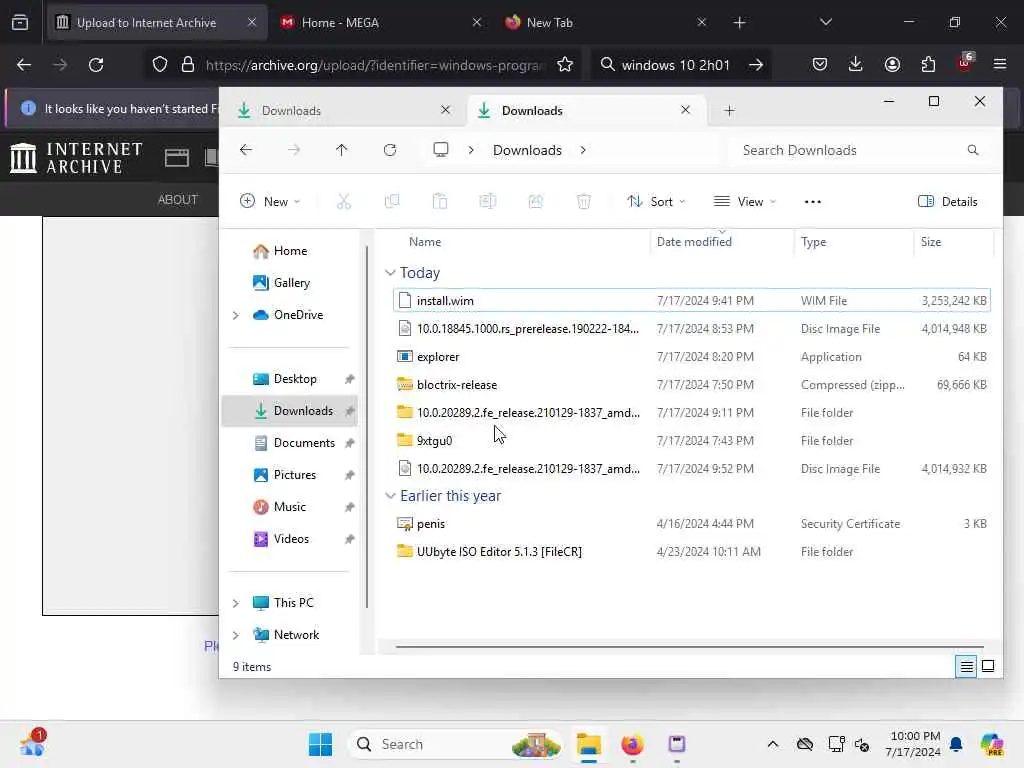Open the View dropdown menu
The height and width of the screenshot is (768, 1024).
pos(744,202)
